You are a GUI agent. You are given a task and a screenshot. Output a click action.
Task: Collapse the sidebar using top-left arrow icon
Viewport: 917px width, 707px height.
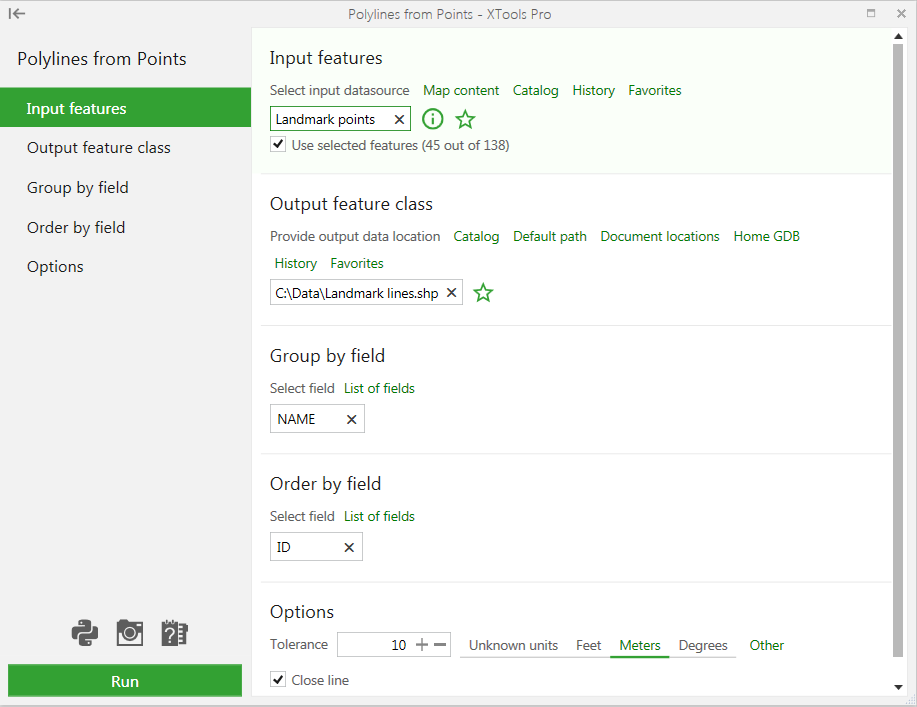[17, 14]
